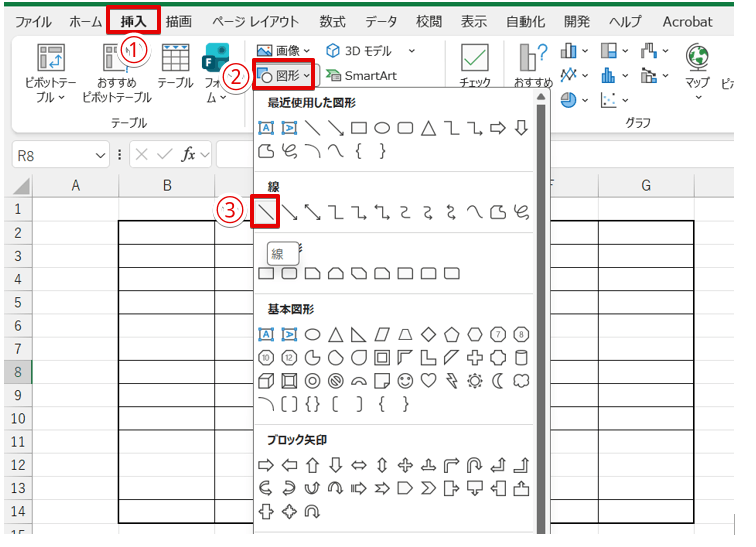Select the curve shape in 線 section

point(474,212)
